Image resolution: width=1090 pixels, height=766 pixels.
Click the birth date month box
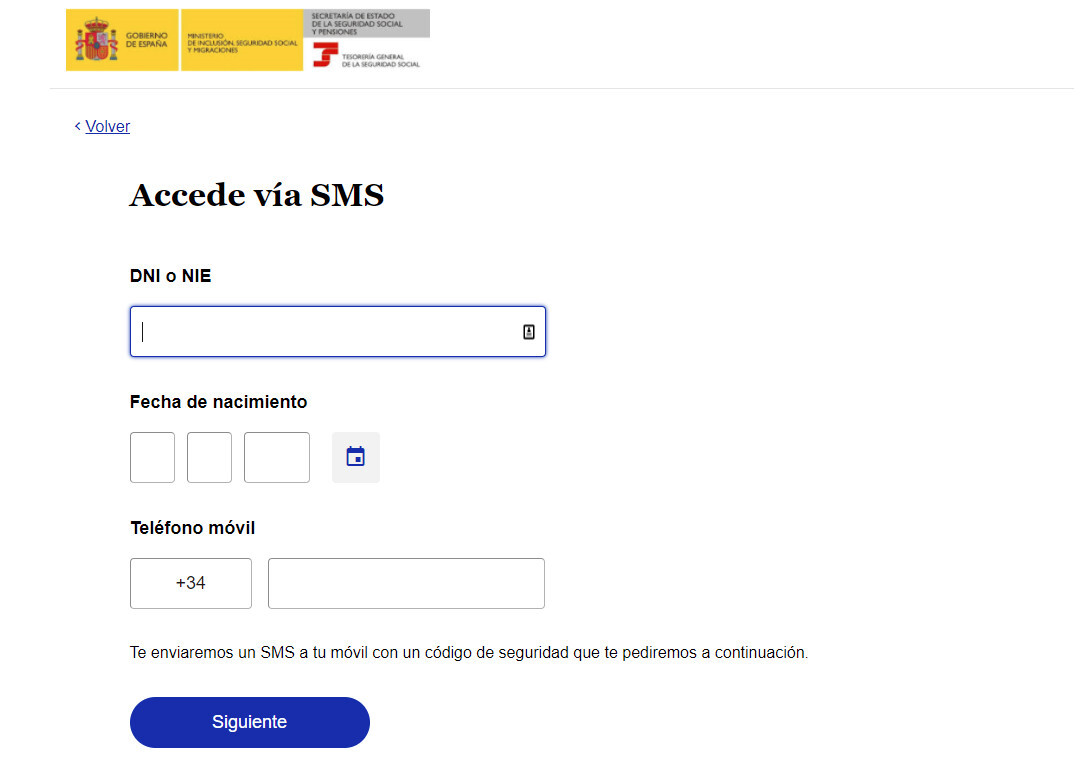[209, 457]
